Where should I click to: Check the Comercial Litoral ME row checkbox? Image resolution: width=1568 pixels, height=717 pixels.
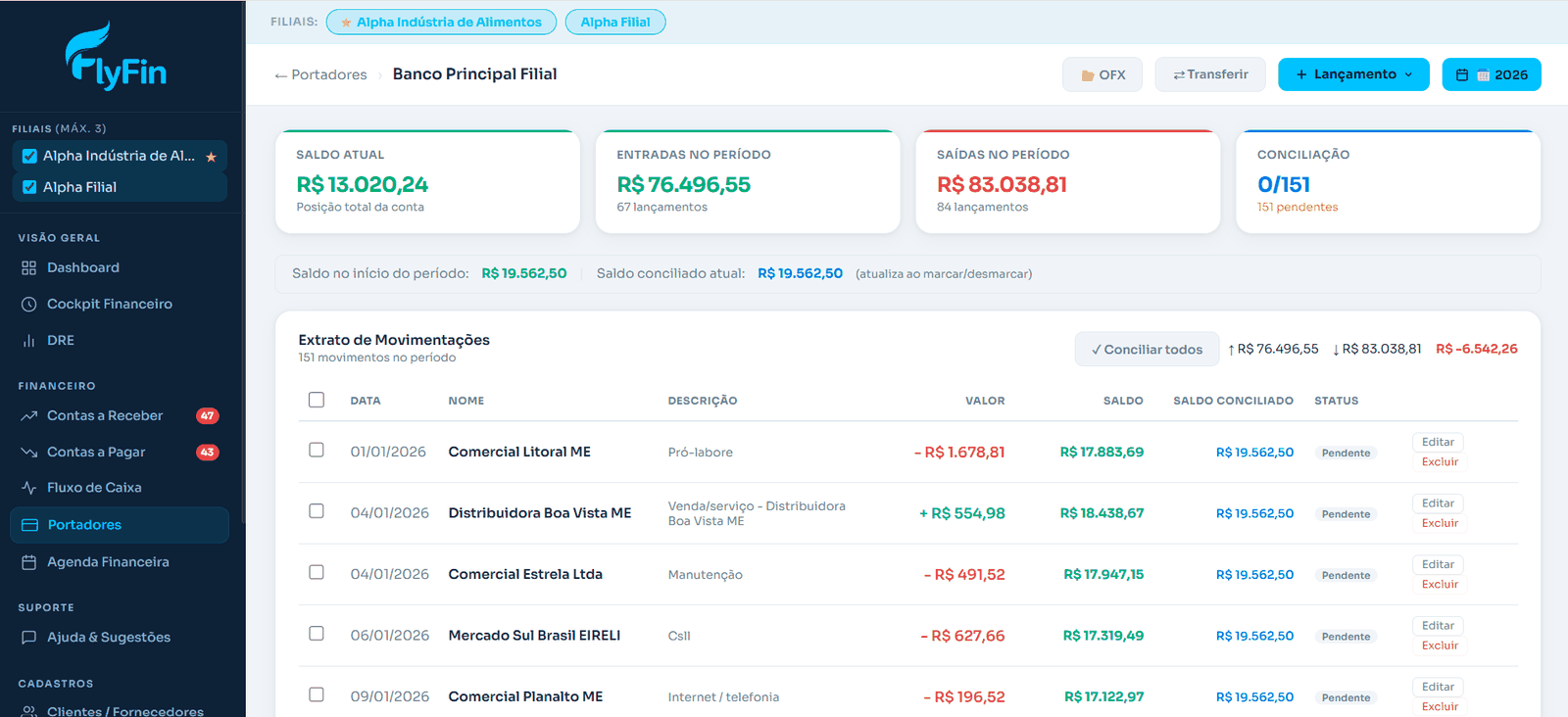(317, 450)
